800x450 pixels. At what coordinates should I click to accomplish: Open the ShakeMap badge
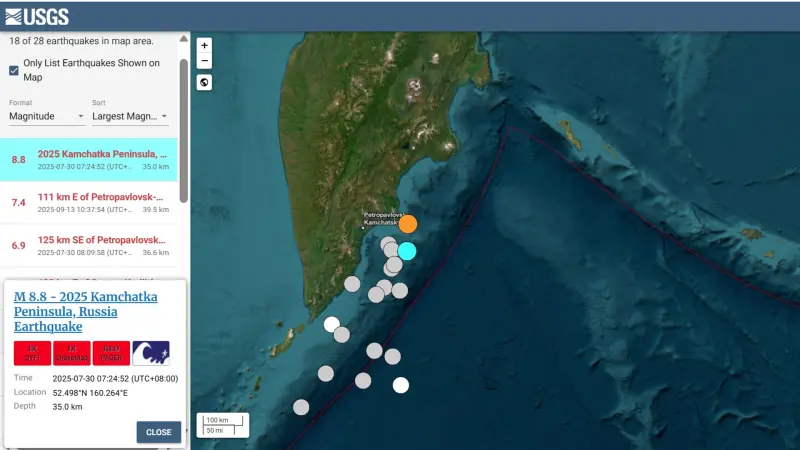tap(72, 353)
